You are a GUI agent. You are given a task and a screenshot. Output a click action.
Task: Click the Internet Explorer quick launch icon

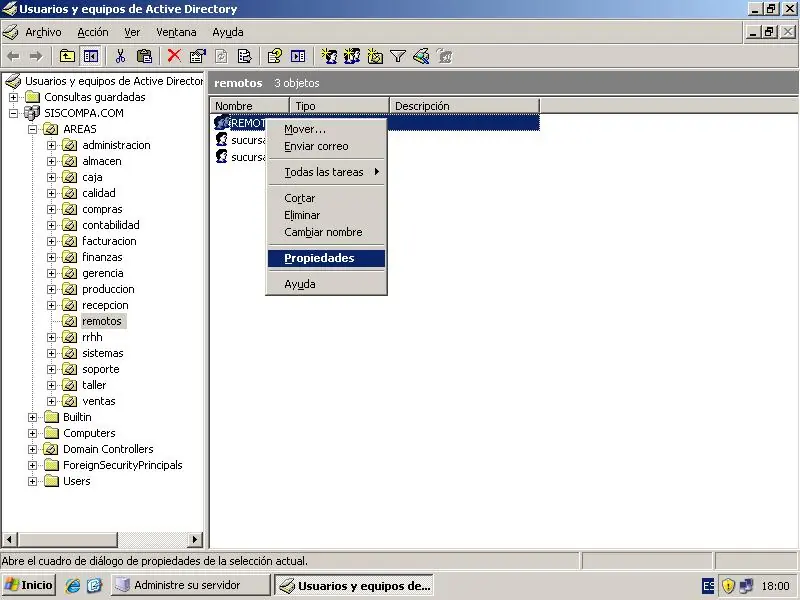tap(73, 585)
